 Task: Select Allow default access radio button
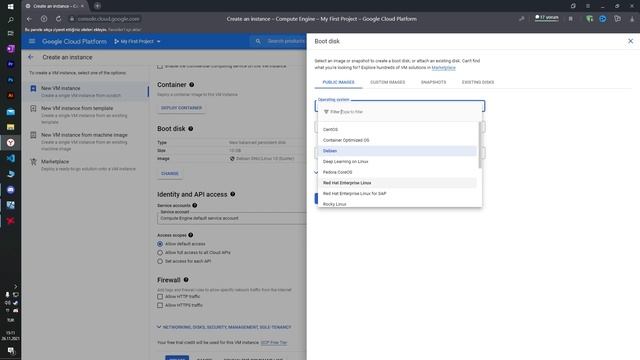click(x=160, y=244)
